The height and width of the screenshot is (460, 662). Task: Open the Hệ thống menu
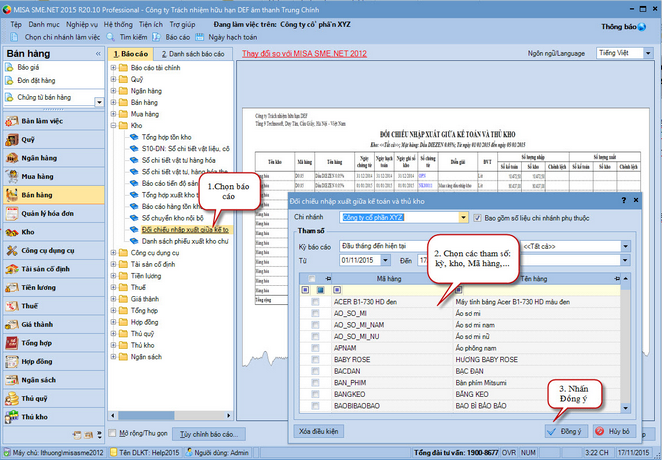pyautogui.click(x=118, y=24)
